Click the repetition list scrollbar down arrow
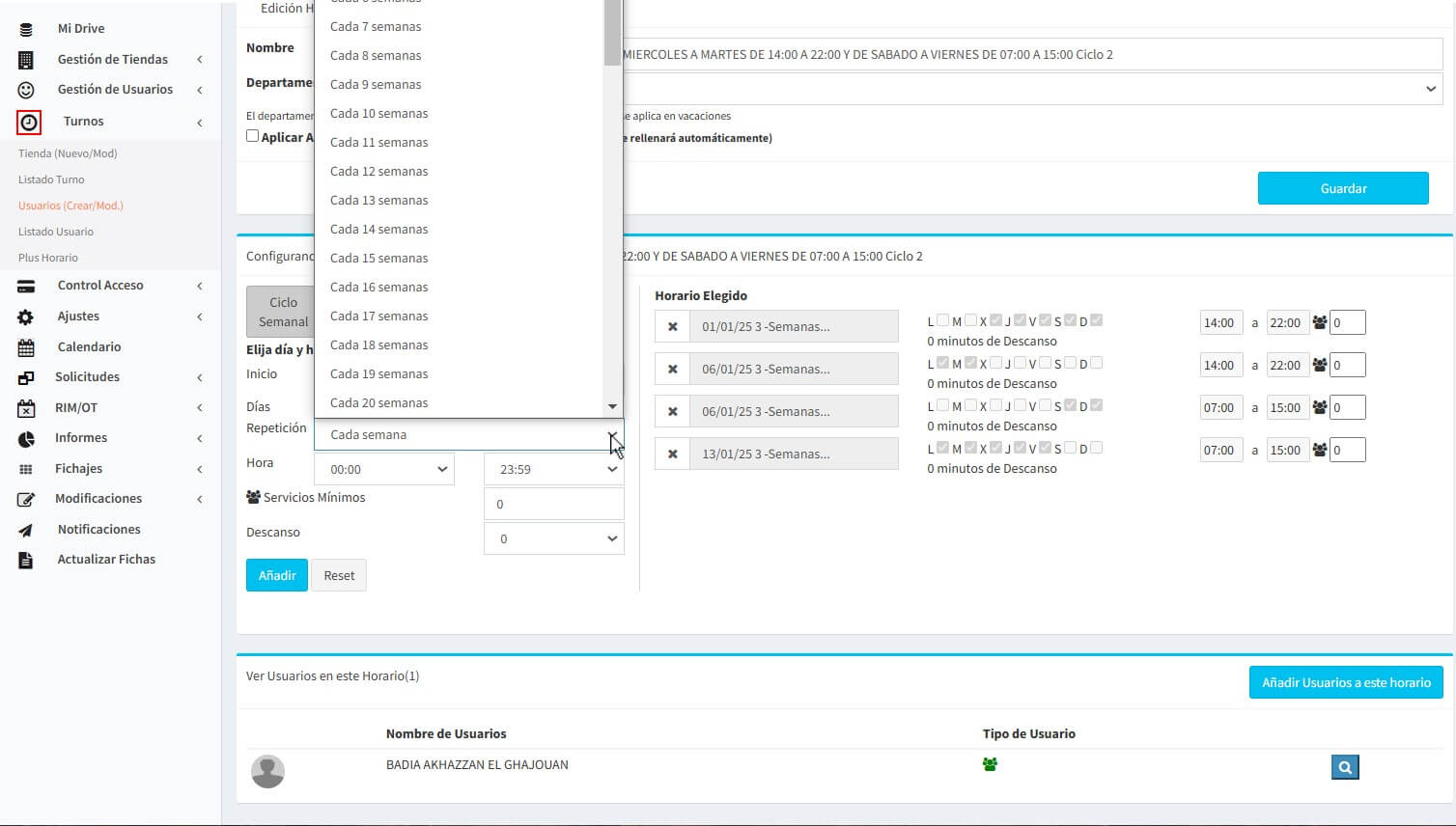Image resolution: width=1456 pixels, height=826 pixels. (x=612, y=407)
